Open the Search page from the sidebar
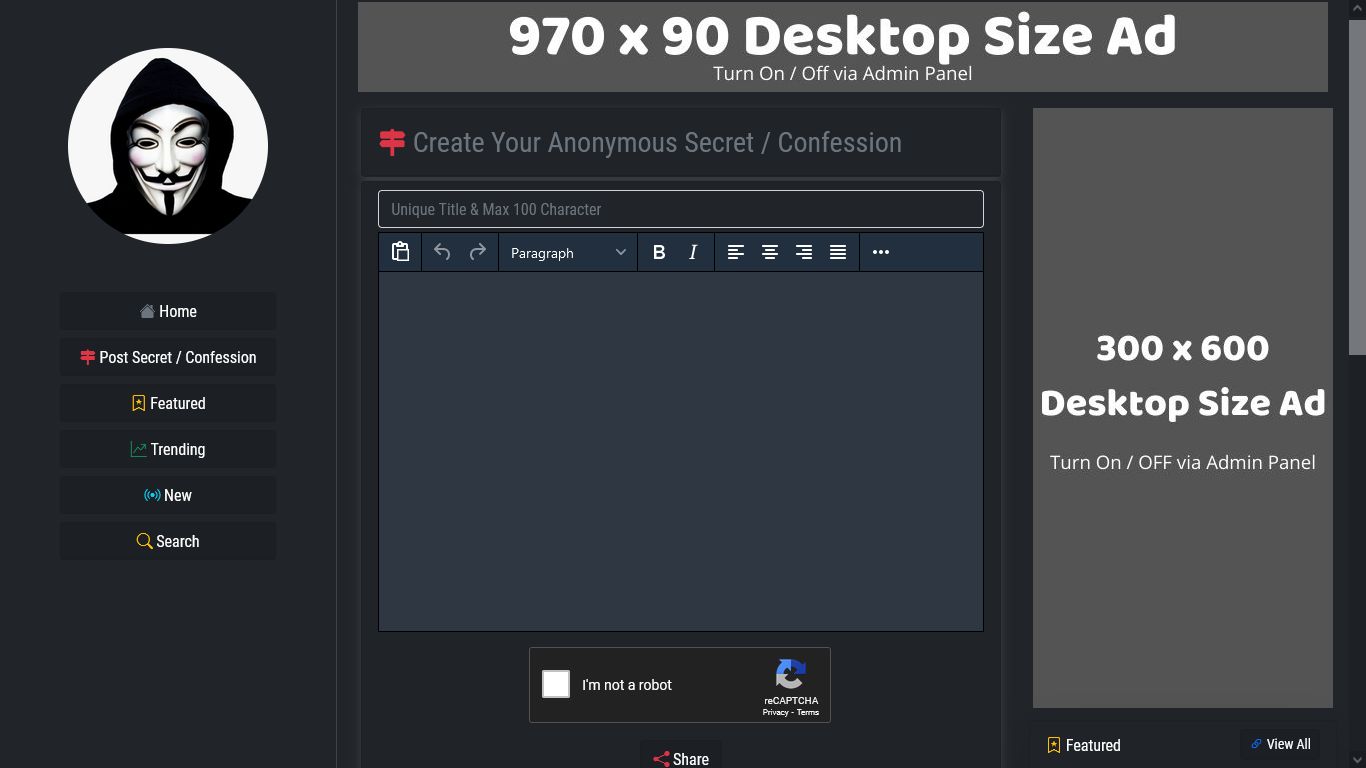Screen dimensions: 1366x768 pos(167,541)
